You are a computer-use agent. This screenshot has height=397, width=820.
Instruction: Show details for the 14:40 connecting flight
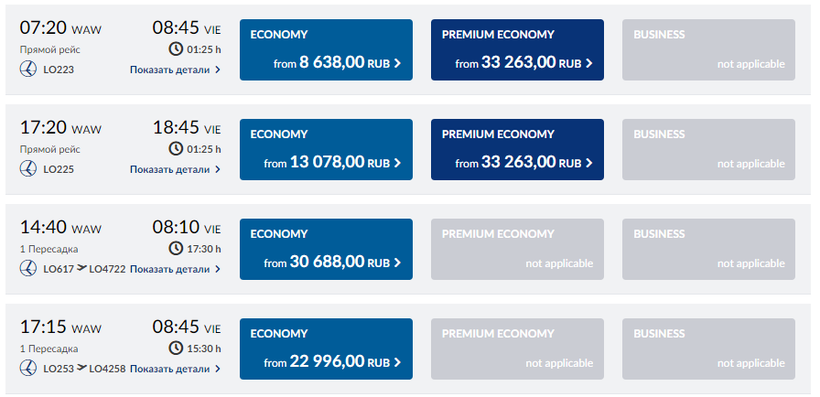point(175,269)
